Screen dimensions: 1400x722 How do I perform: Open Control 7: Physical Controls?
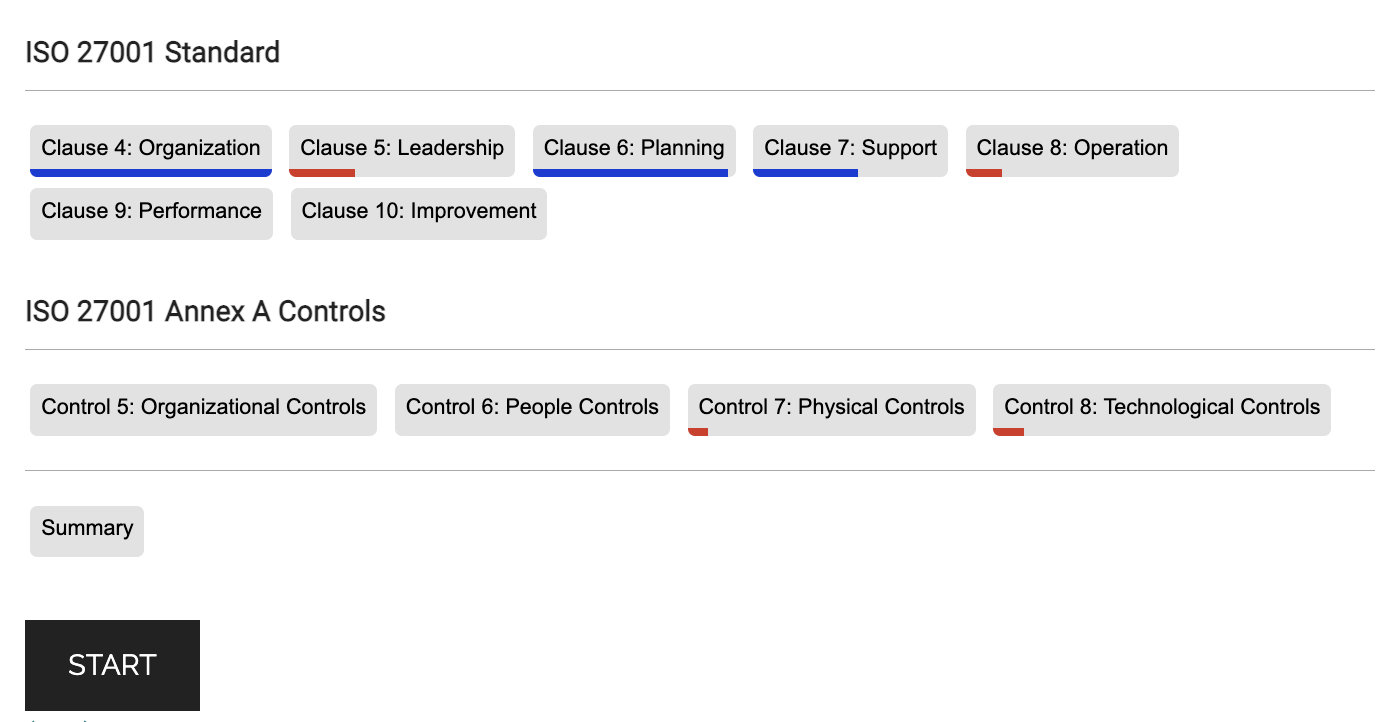[x=832, y=409]
